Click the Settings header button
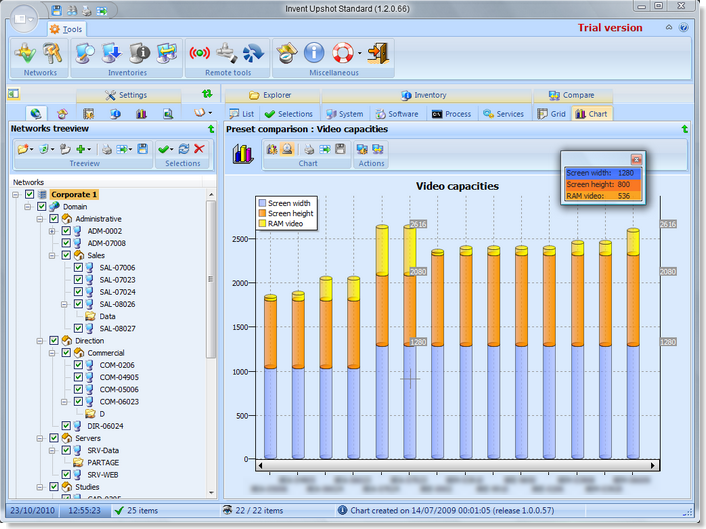 point(127,95)
